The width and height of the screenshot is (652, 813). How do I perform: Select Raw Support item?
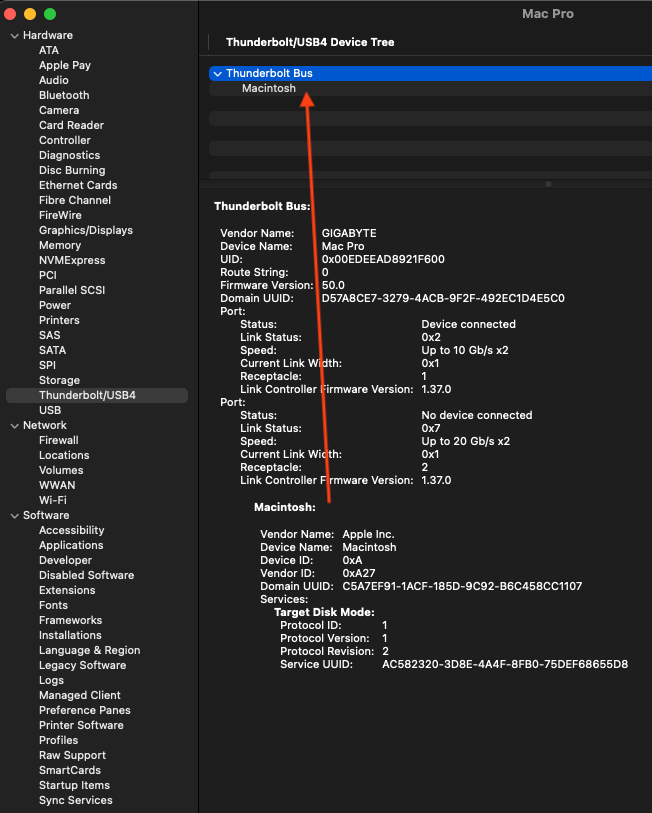[72, 756]
